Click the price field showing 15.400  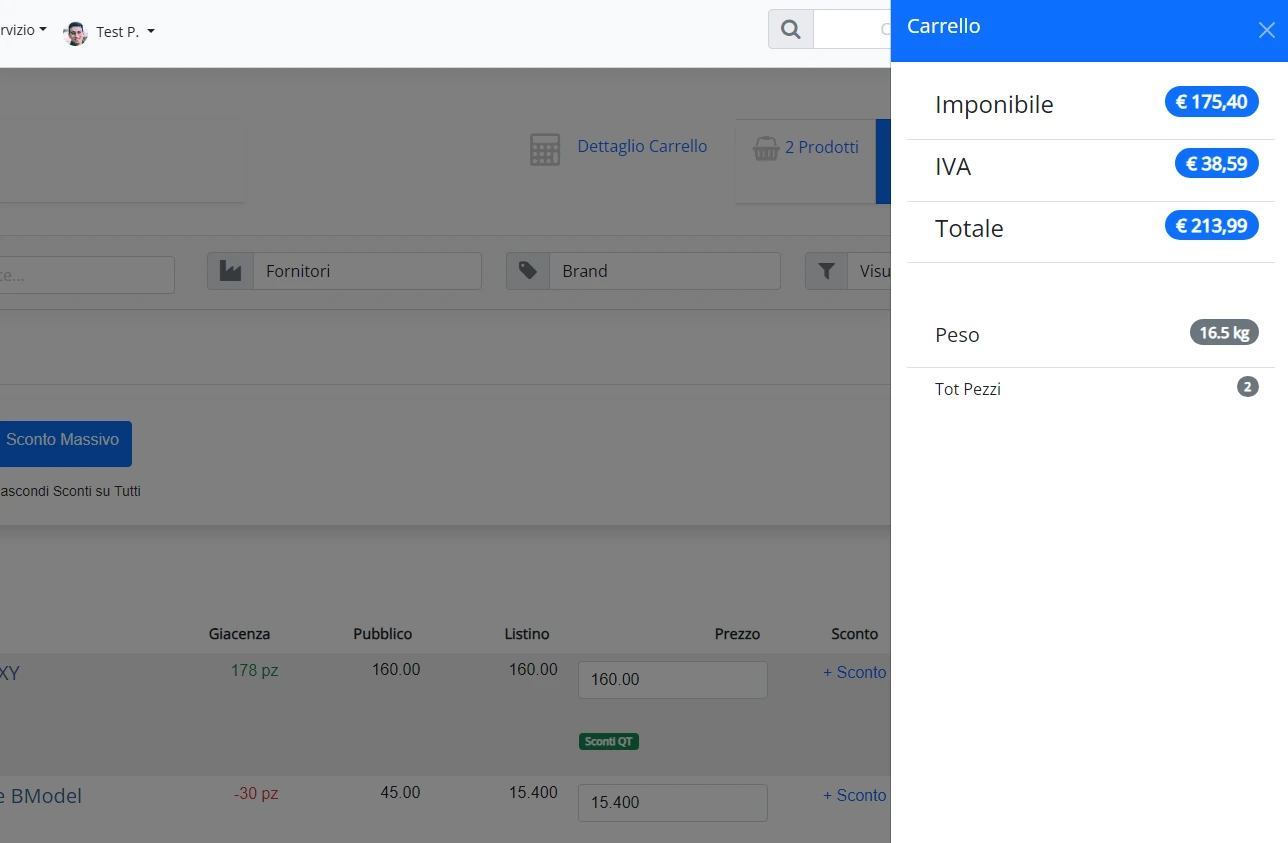[673, 803]
